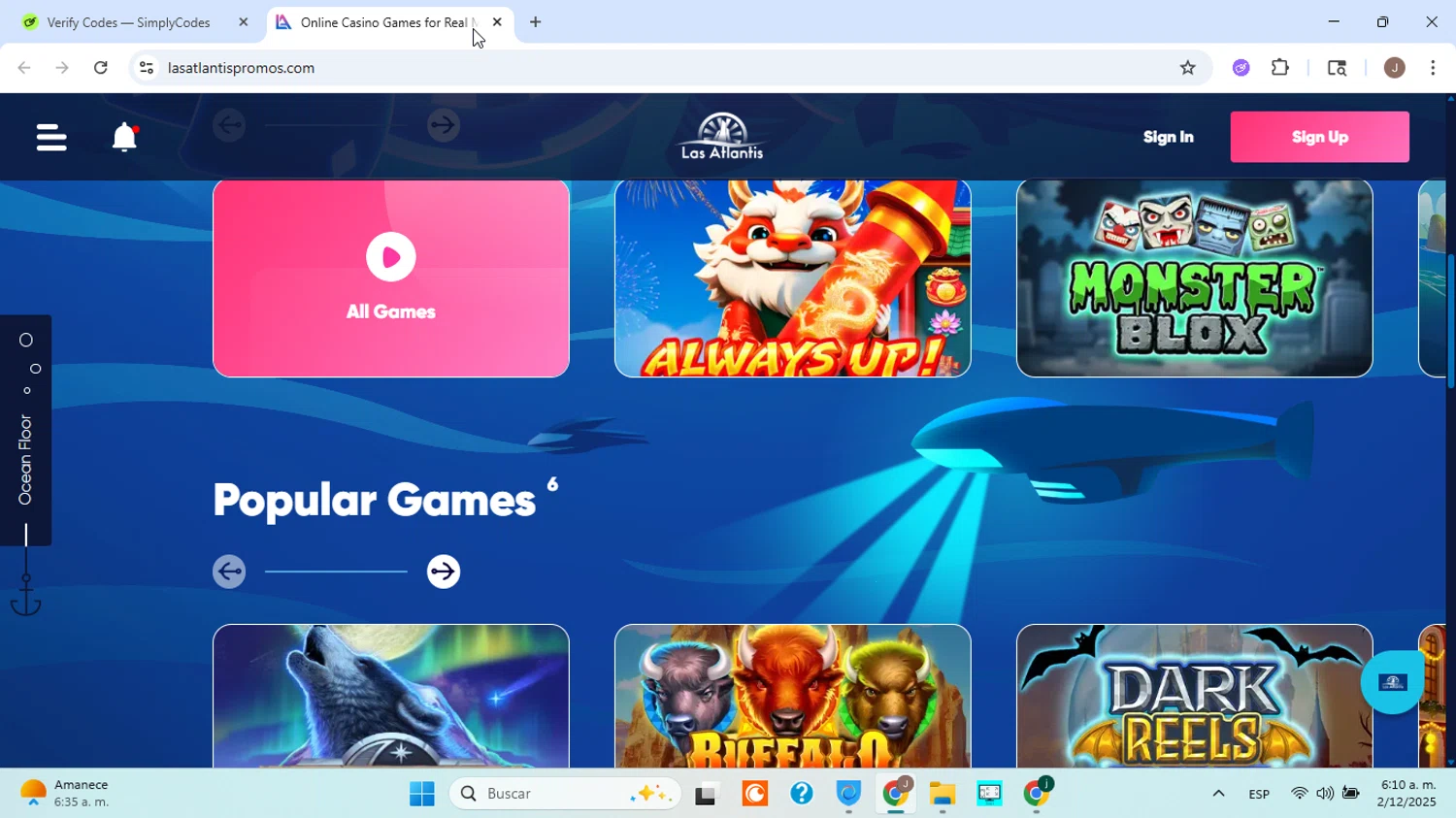Open the Windows Start menu
1456x818 pixels.
422,794
